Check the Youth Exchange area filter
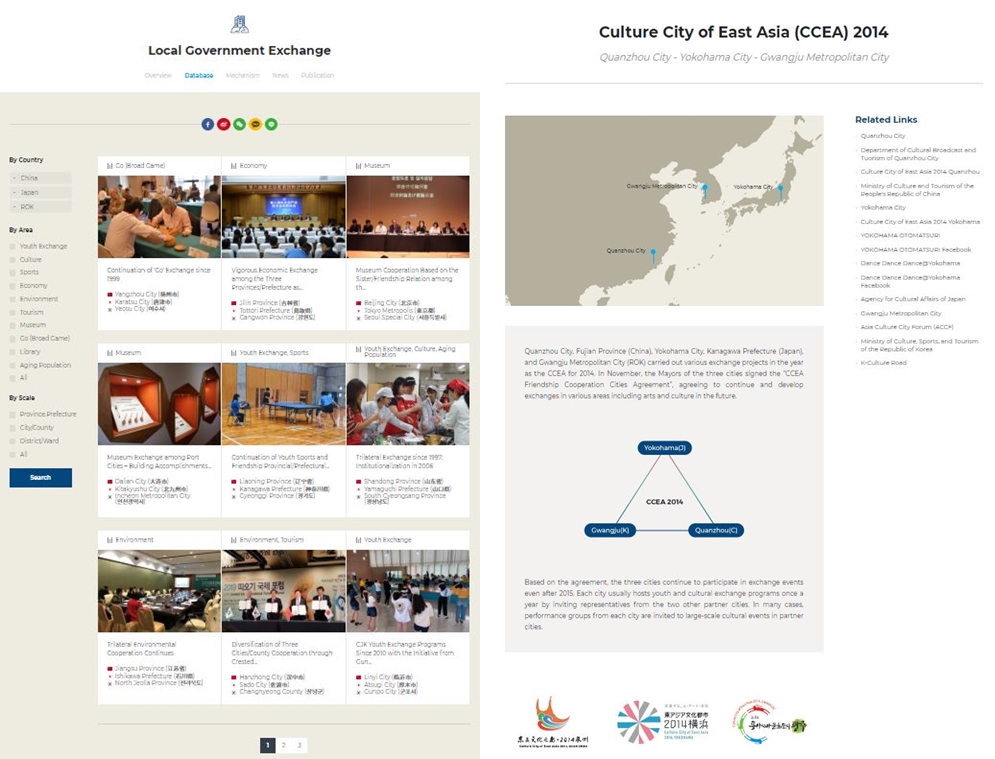Screen dimensions: 995x759 pyautogui.click(x=13, y=246)
